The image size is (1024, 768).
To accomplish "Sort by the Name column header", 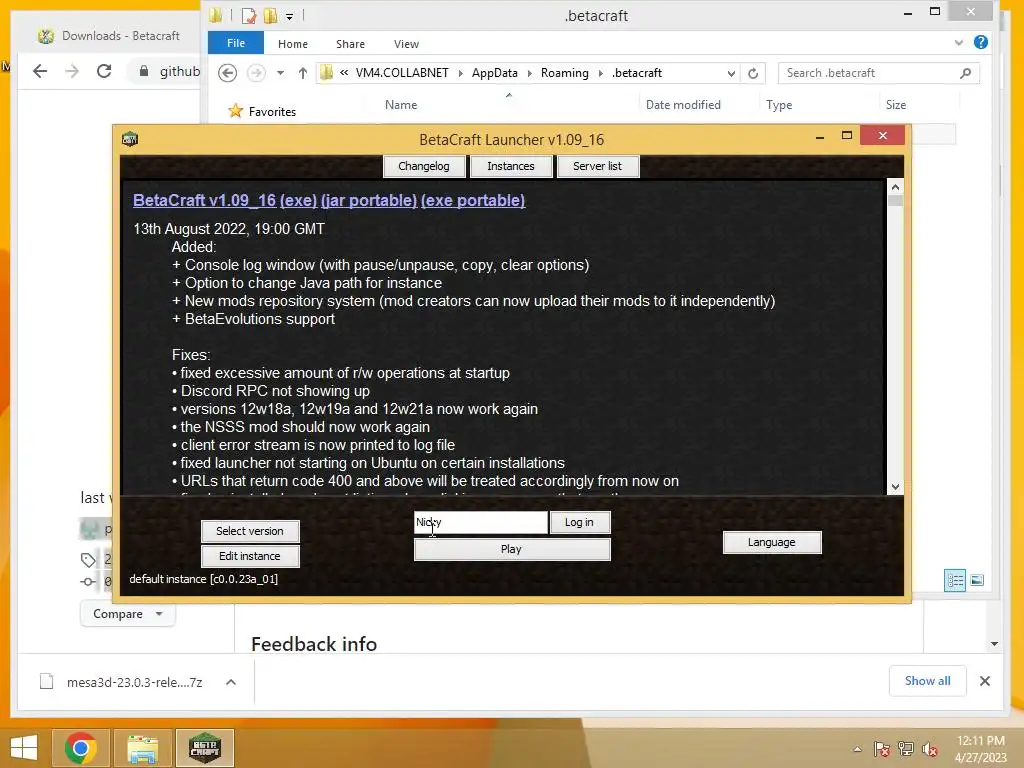I will click(x=401, y=104).
